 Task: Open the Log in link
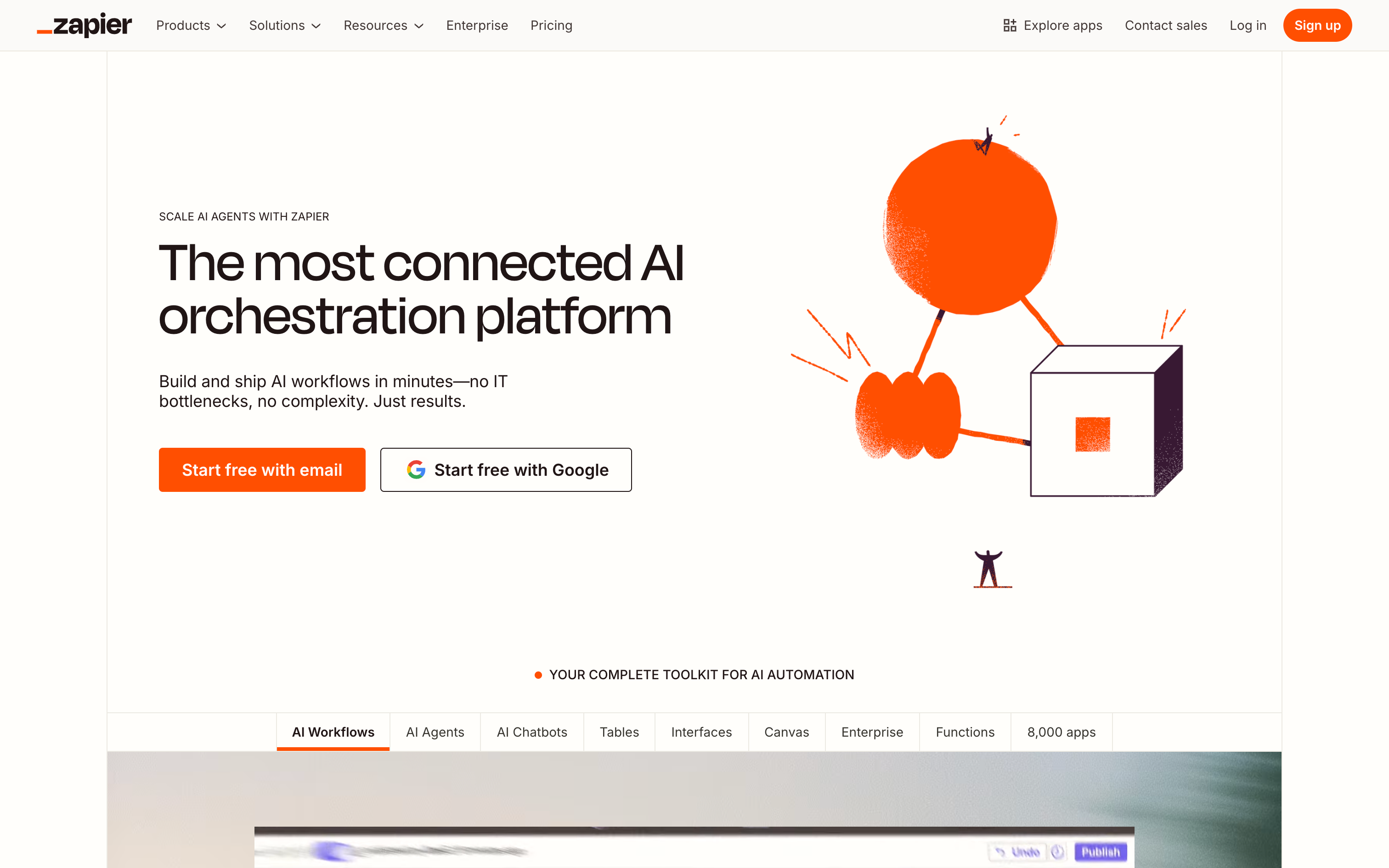(1247, 25)
